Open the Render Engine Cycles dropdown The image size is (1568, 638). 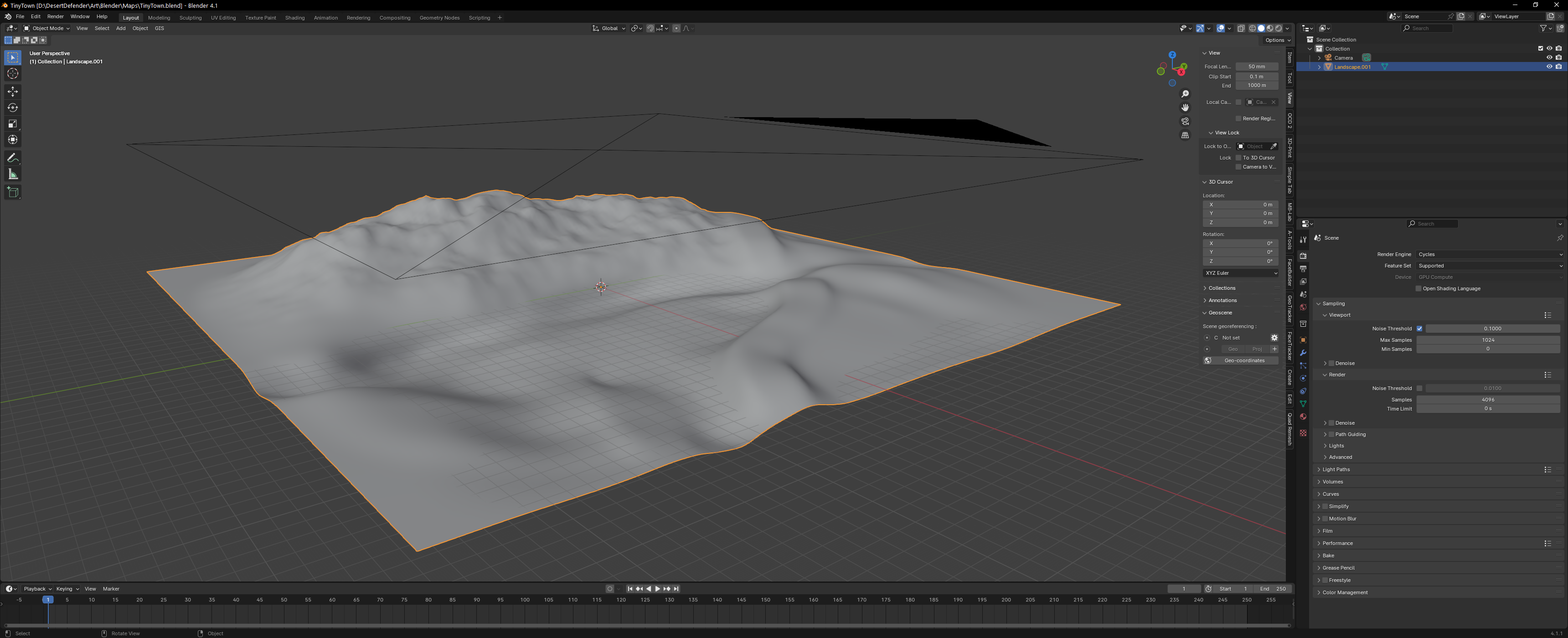[x=1488, y=254]
